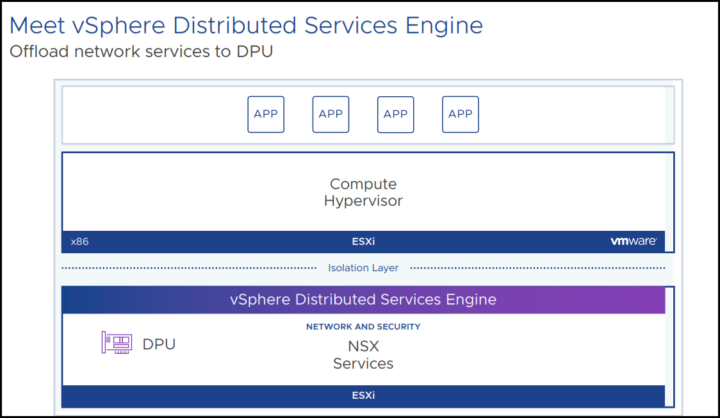The width and height of the screenshot is (720, 418).
Task: Click the Isolation Layer label
Action: click(x=363, y=268)
